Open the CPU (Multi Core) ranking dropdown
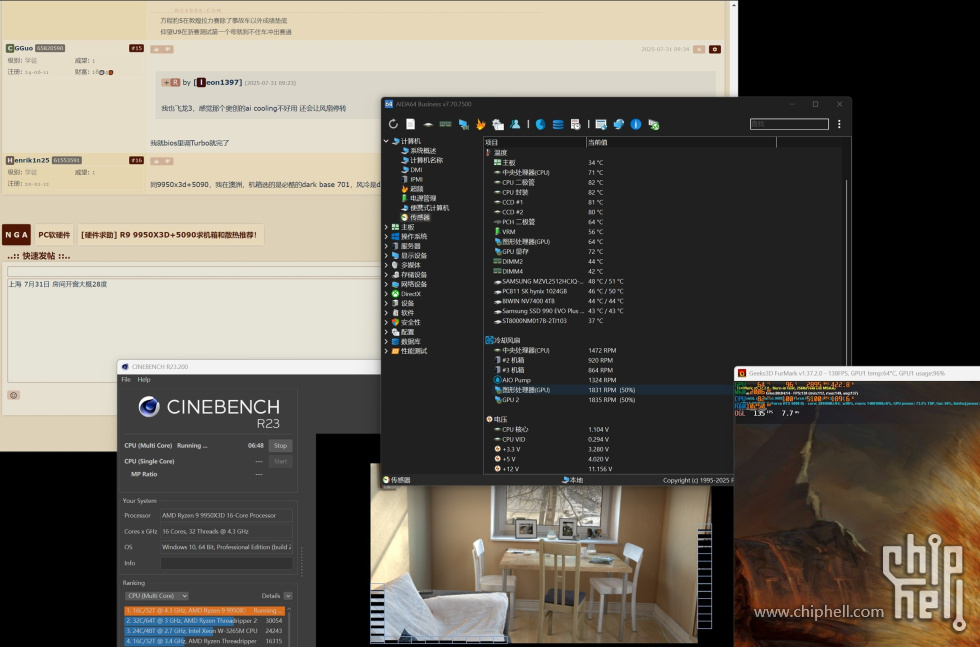Viewport: 980px width, 647px height. click(x=156, y=596)
